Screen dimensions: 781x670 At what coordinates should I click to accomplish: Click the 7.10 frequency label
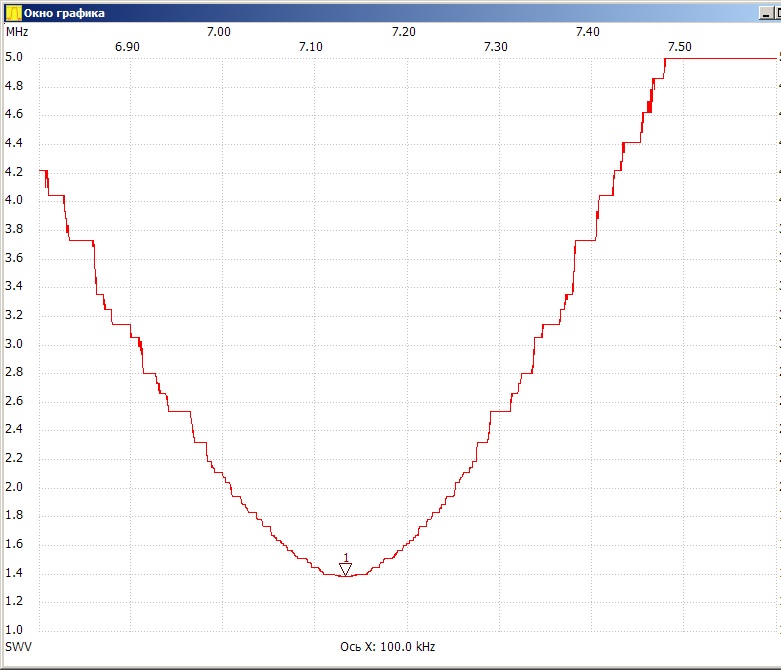[x=311, y=47]
